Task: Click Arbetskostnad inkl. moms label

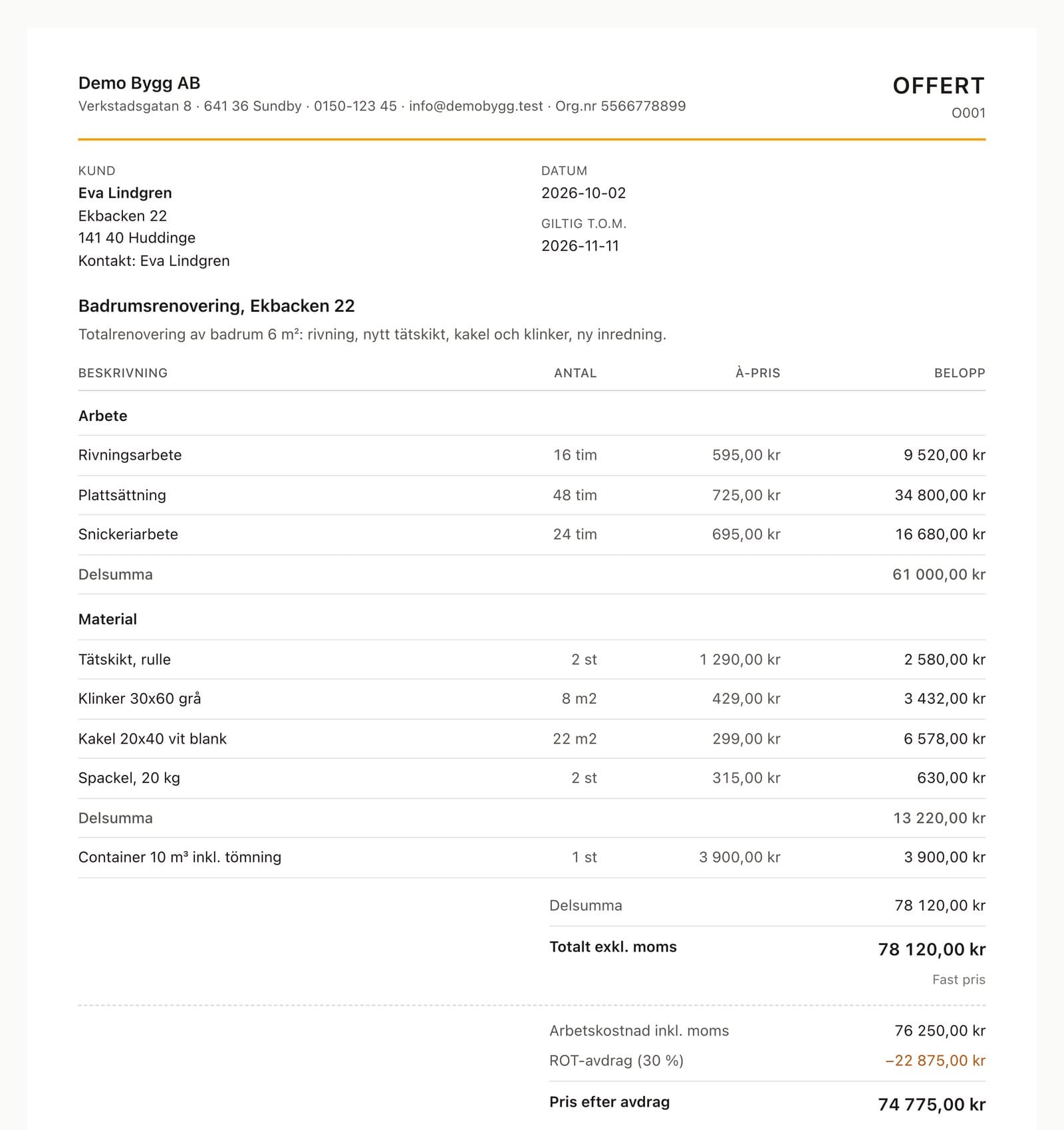Action: coord(639,1031)
